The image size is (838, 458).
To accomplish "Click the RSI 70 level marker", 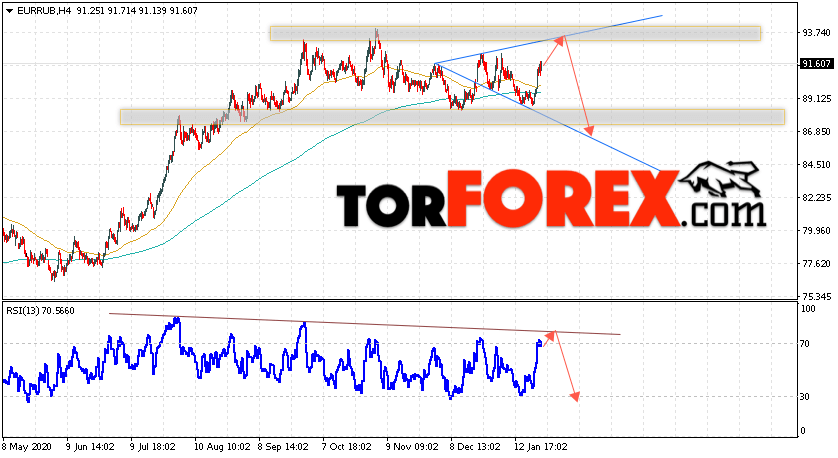I will point(804,344).
